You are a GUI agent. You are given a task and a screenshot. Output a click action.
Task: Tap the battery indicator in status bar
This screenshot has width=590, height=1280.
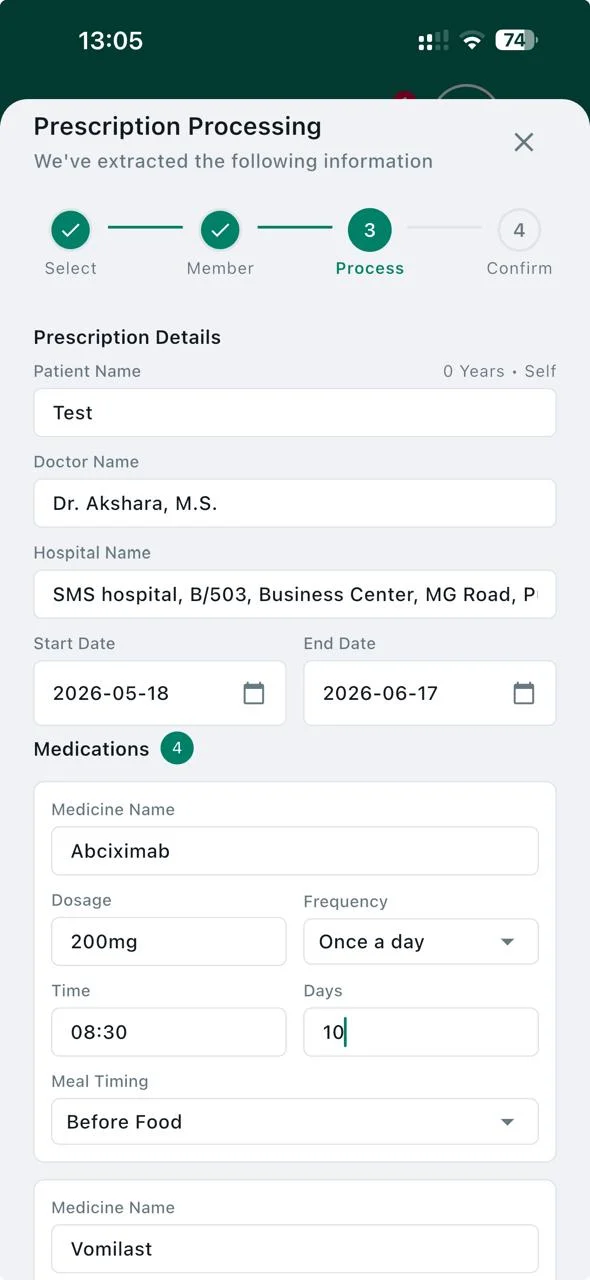pos(517,41)
